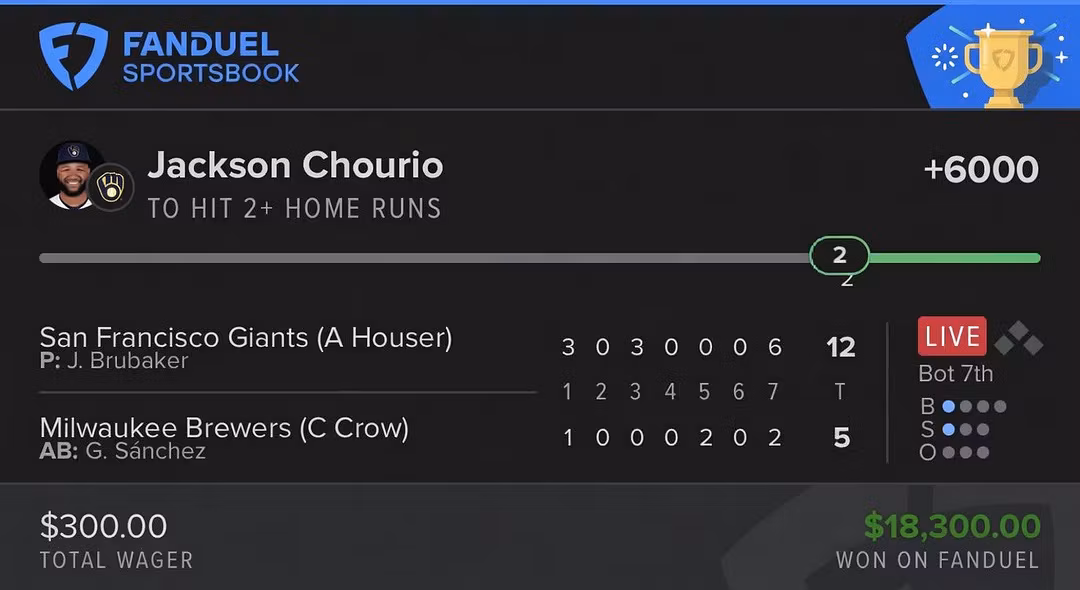The height and width of the screenshot is (590, 1080).
Task: Click the Bot 7th inning status
Action: (x=955, y=374)
